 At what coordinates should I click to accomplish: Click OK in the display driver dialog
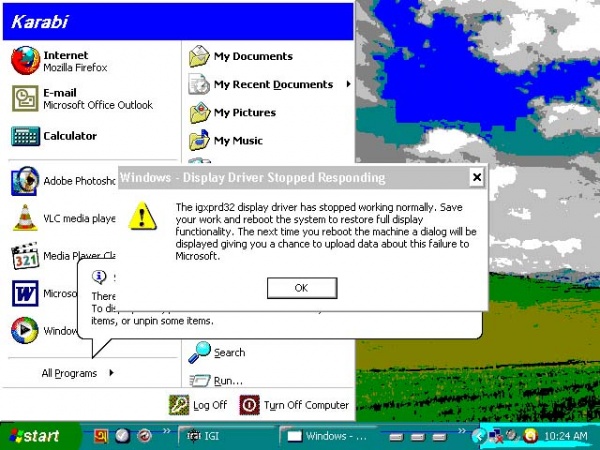click(x=302, y=288)
